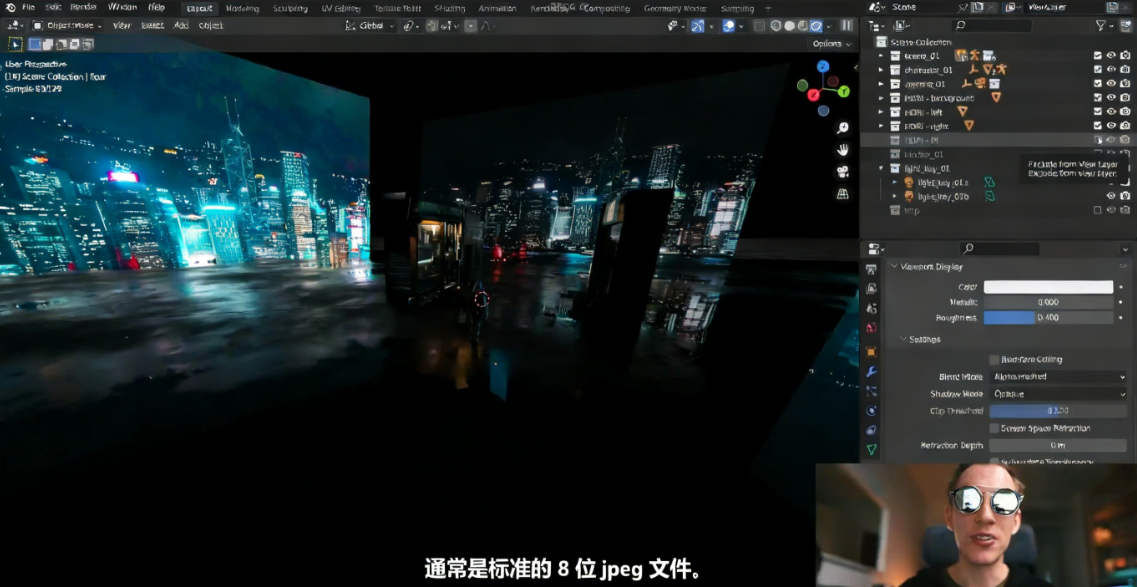Click the move hand icon in viewport
The image size is (1137, 587).
pos(841,150)
